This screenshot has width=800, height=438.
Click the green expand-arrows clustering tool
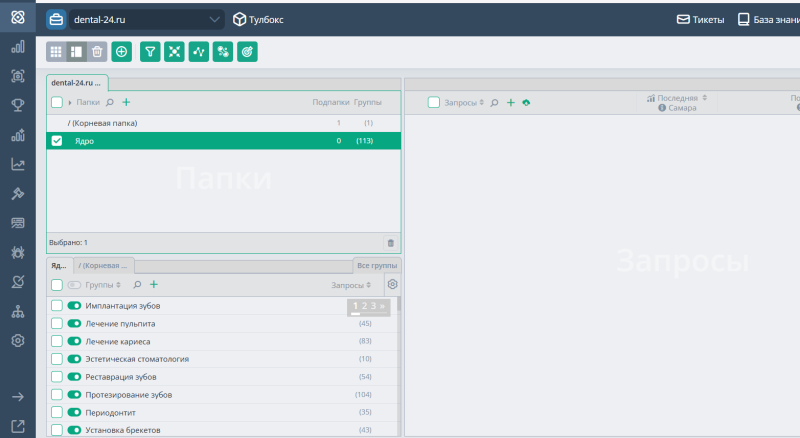(x=174, y=52)
